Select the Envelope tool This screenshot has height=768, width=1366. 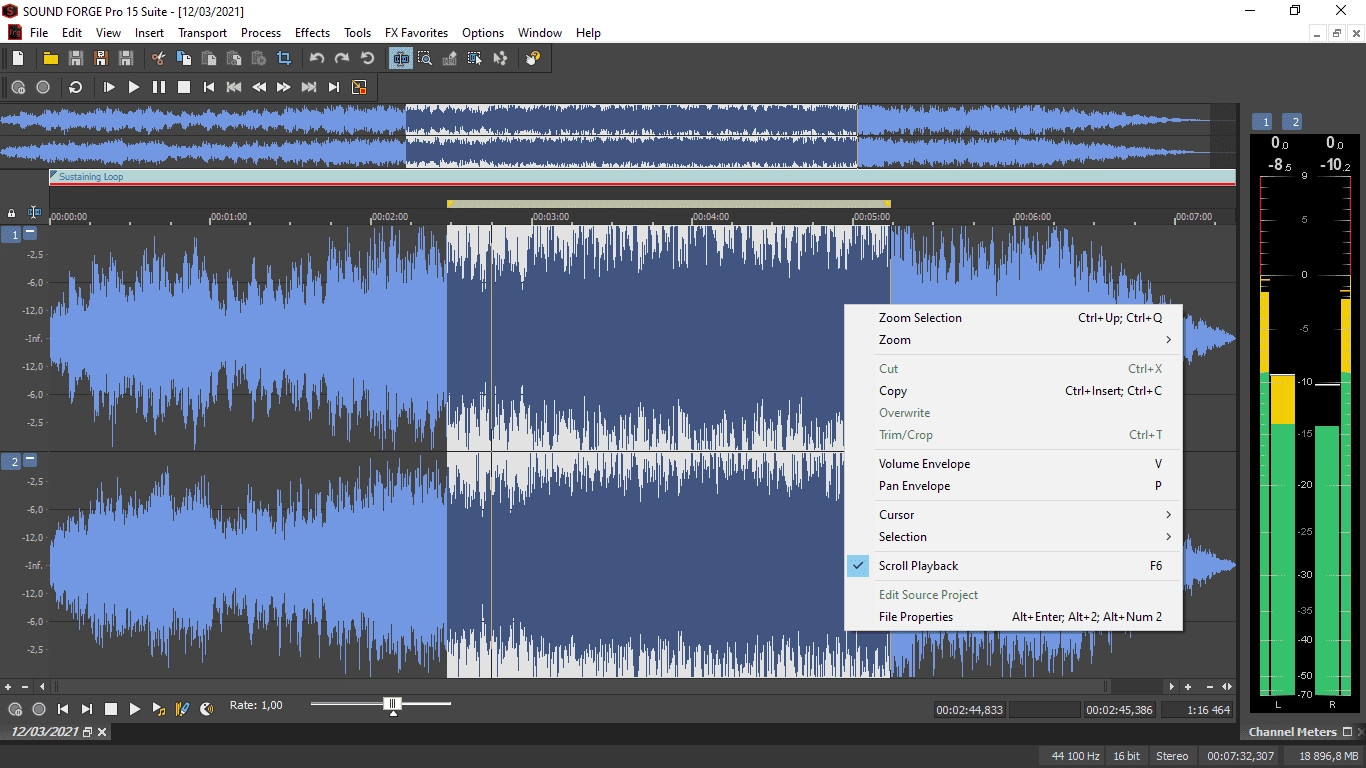click(x=500, y=59)
